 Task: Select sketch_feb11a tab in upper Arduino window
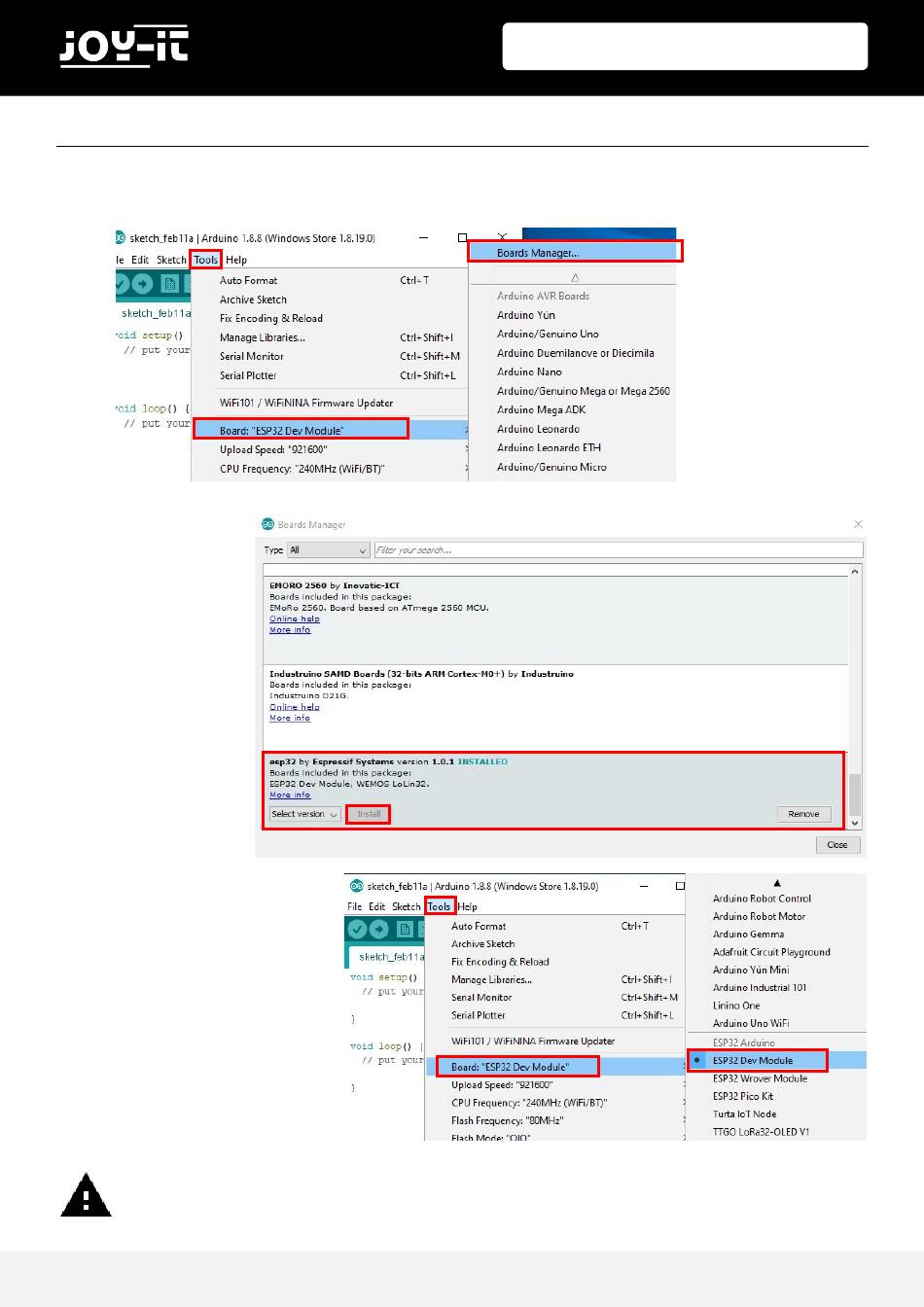click(156, 313)
